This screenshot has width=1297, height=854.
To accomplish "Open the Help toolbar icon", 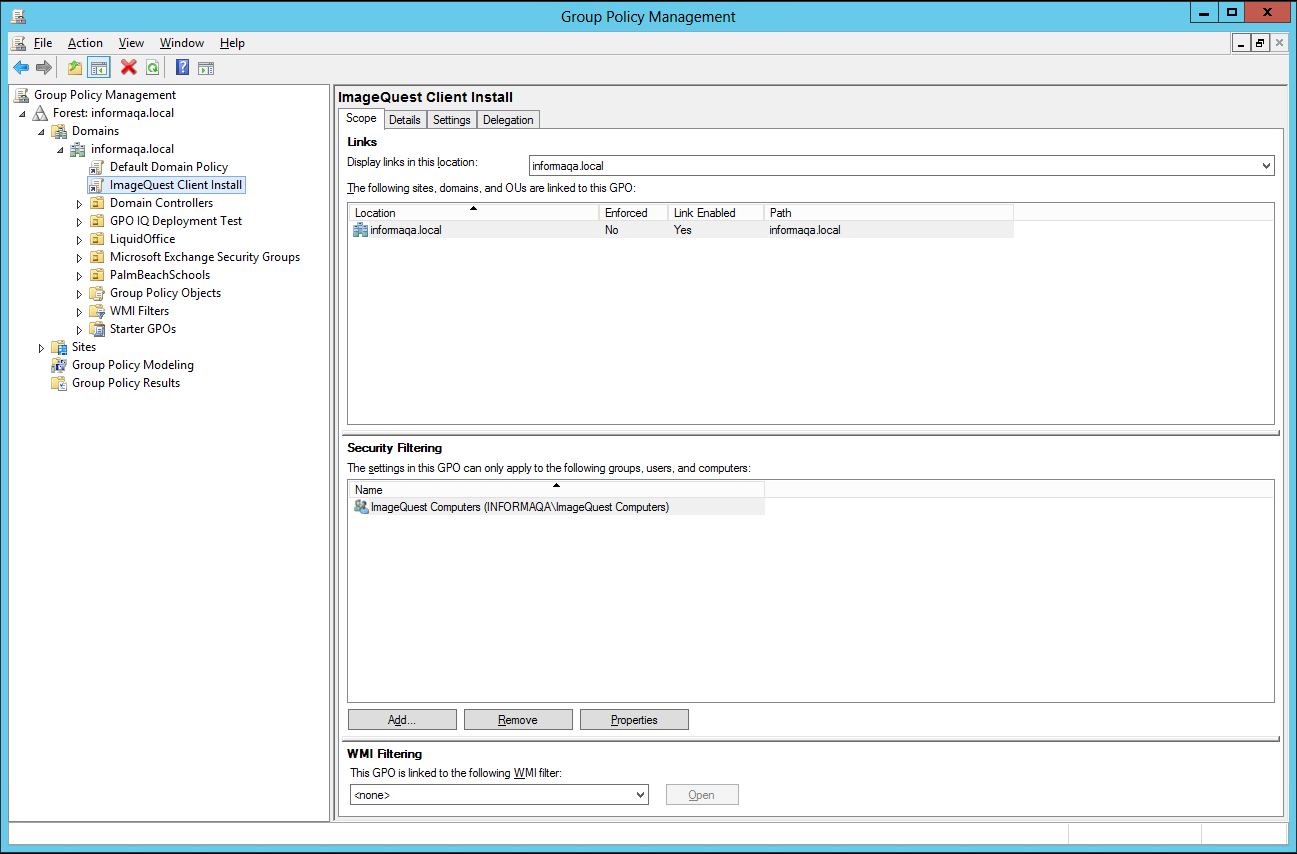I will (x=182, y=68).
